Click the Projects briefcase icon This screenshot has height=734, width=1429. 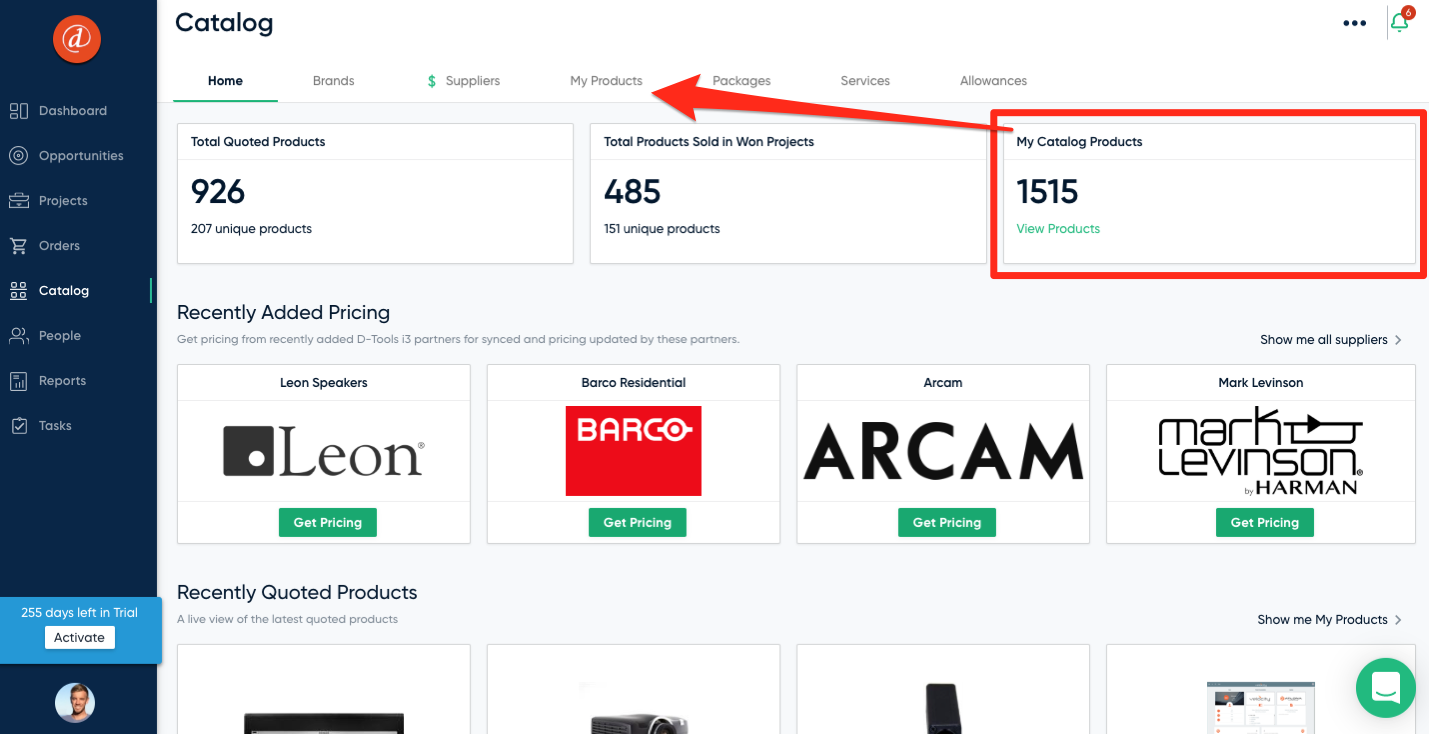(18, 201)
